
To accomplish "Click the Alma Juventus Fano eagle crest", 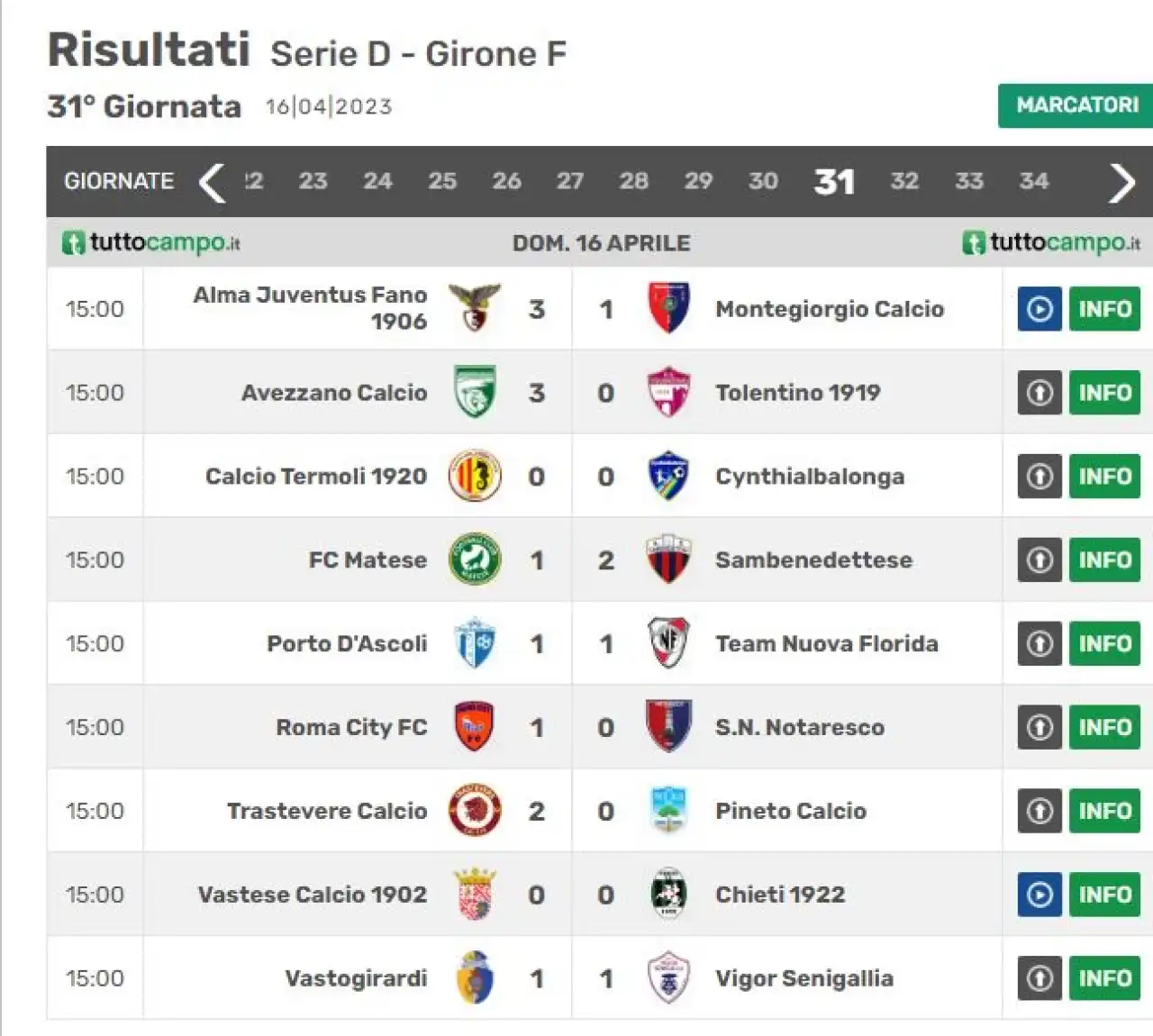I will 475,308.
